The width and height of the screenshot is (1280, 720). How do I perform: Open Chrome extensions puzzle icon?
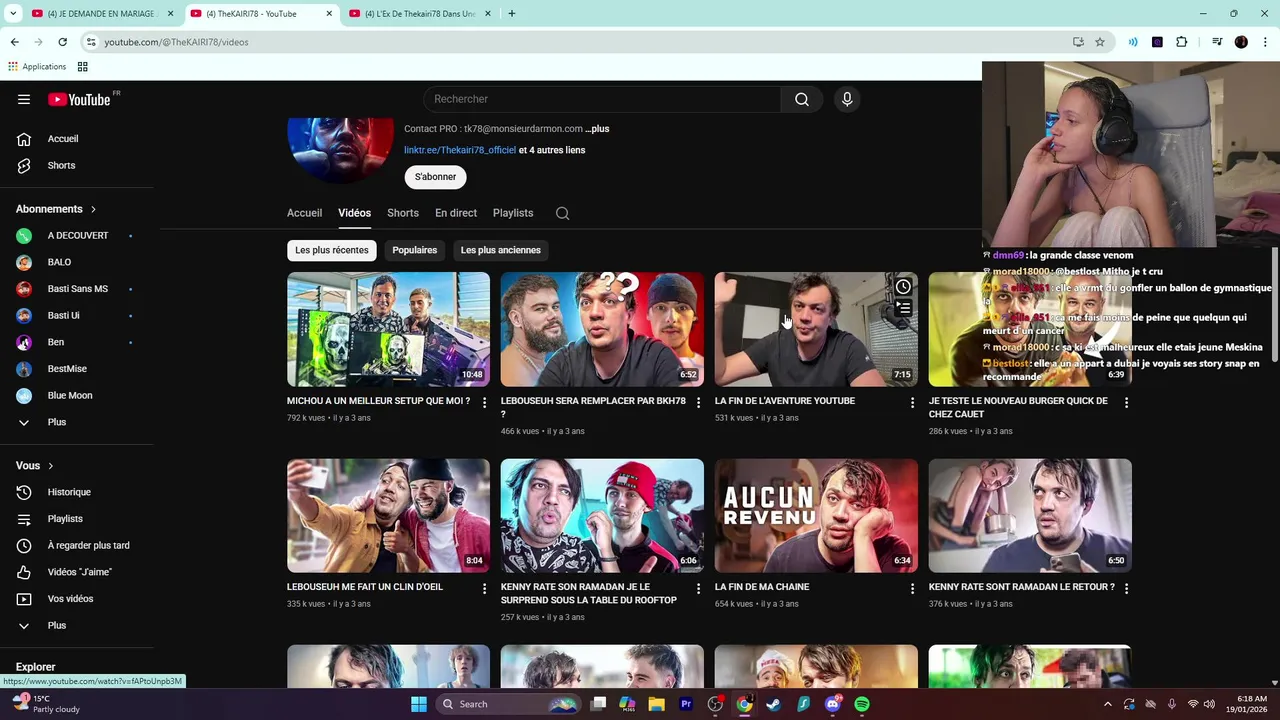pos(1182,42)
